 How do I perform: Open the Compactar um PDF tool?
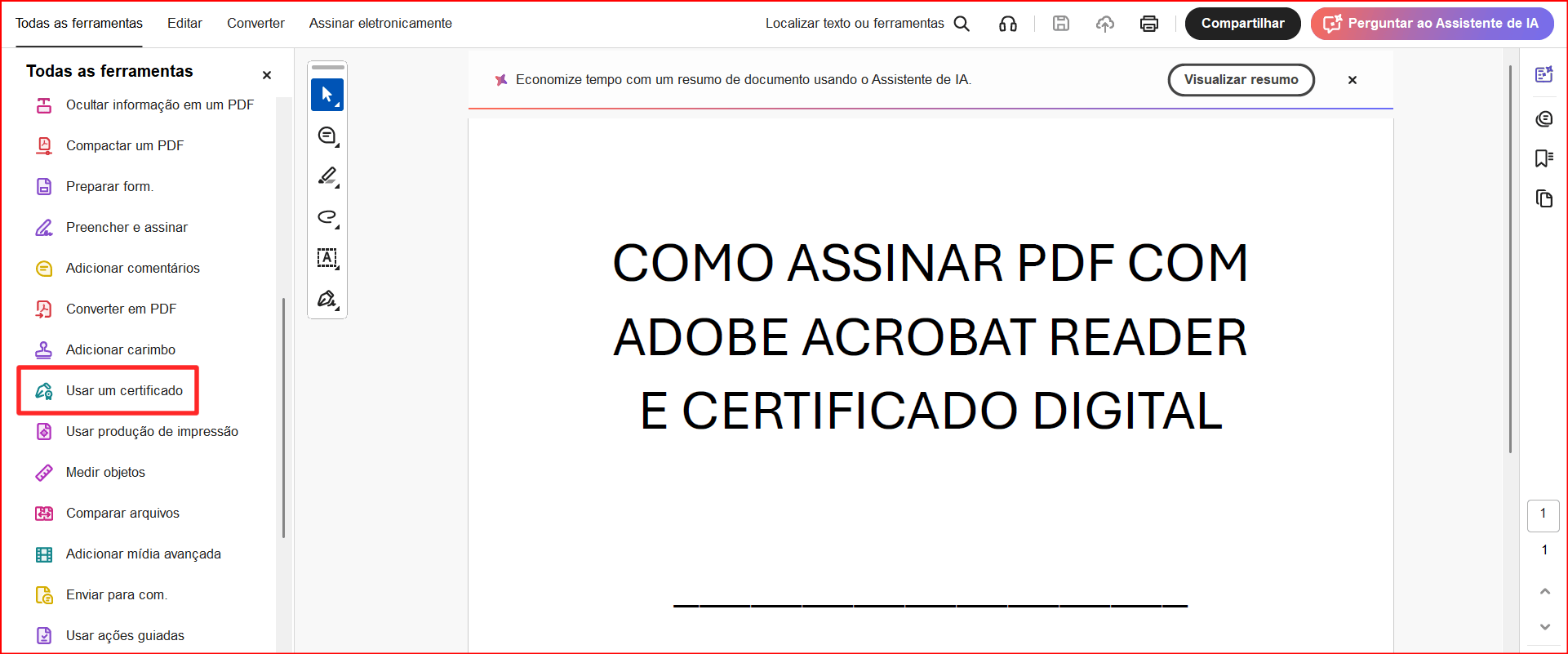click(109, 145)
